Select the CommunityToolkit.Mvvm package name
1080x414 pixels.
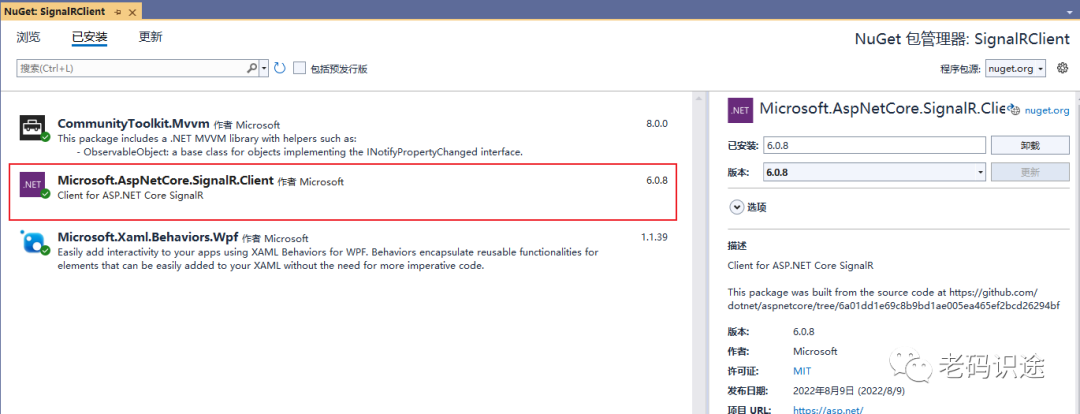click(133, 124)
